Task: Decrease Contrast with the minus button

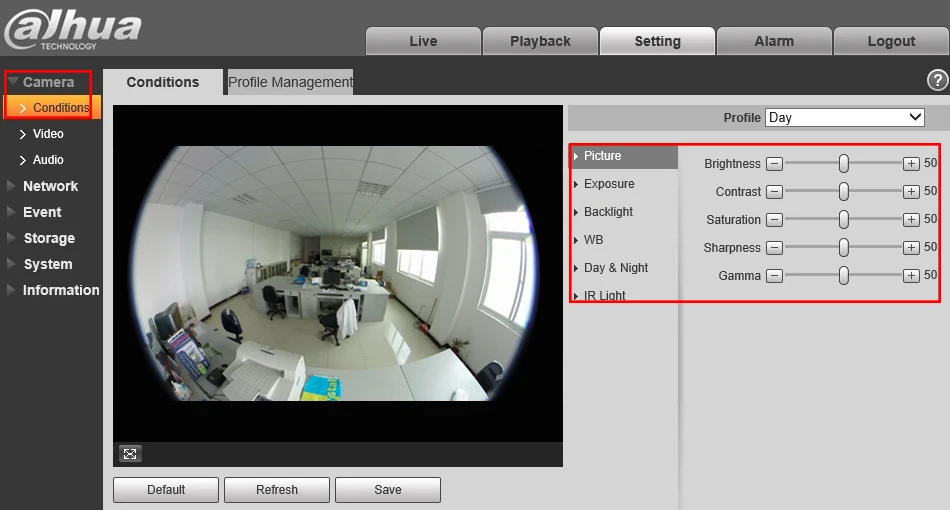Action: [x=774, y=191]
